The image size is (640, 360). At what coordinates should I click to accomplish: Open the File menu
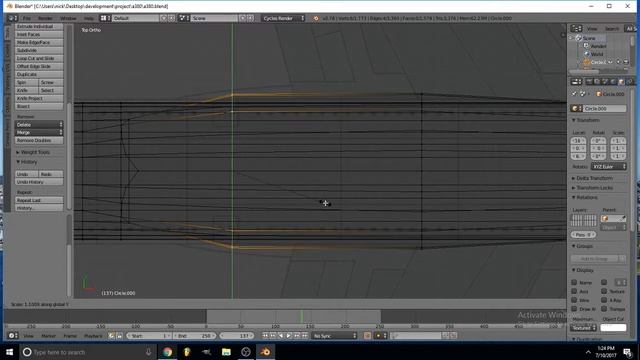[27, 18]
